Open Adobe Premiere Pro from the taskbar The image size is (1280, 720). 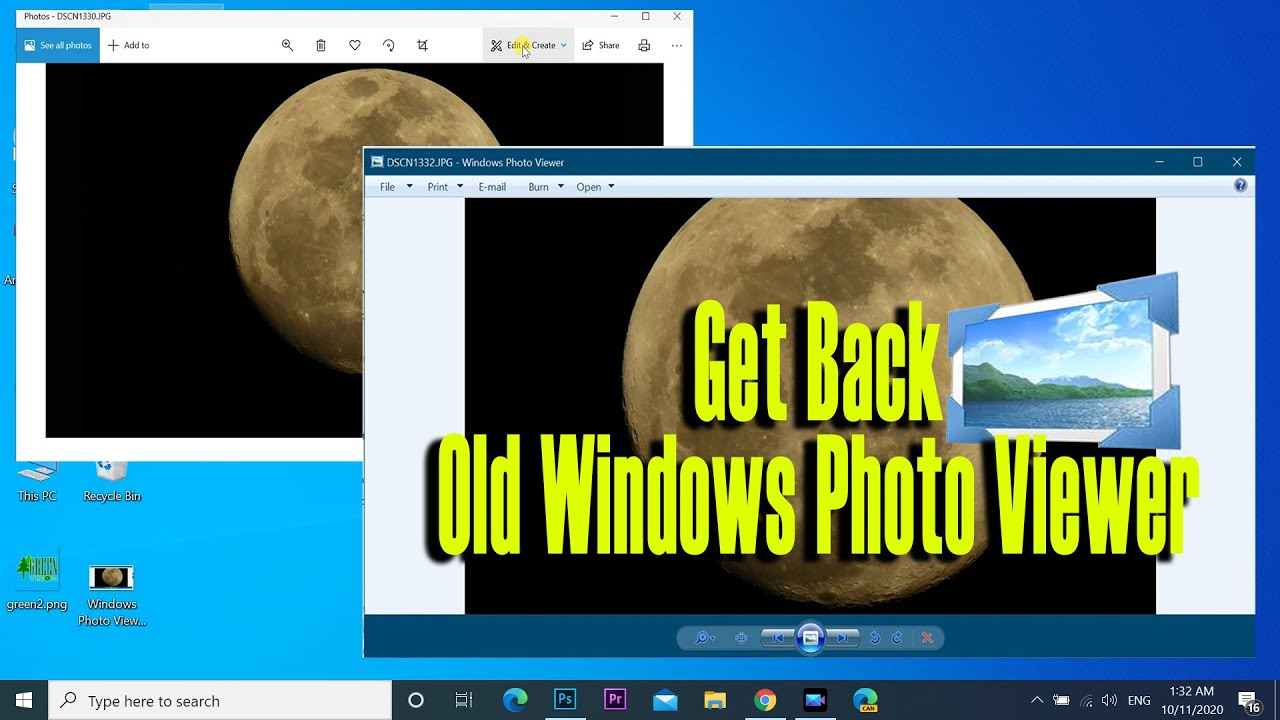[x=615, y=700]
